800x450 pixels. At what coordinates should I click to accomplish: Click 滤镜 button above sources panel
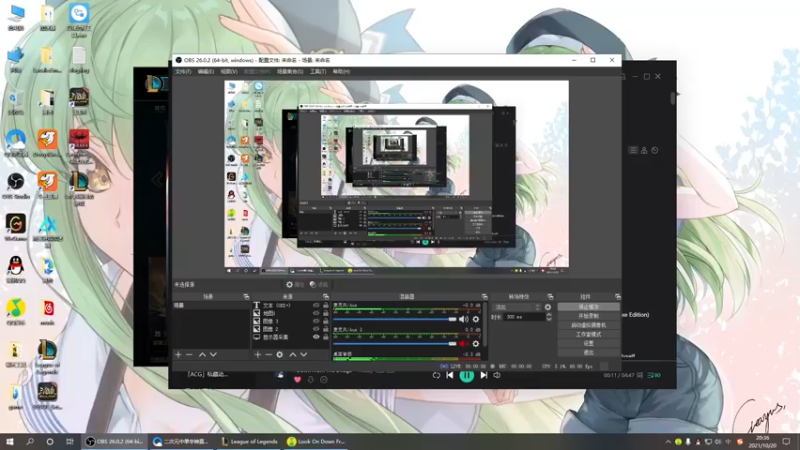319,285
